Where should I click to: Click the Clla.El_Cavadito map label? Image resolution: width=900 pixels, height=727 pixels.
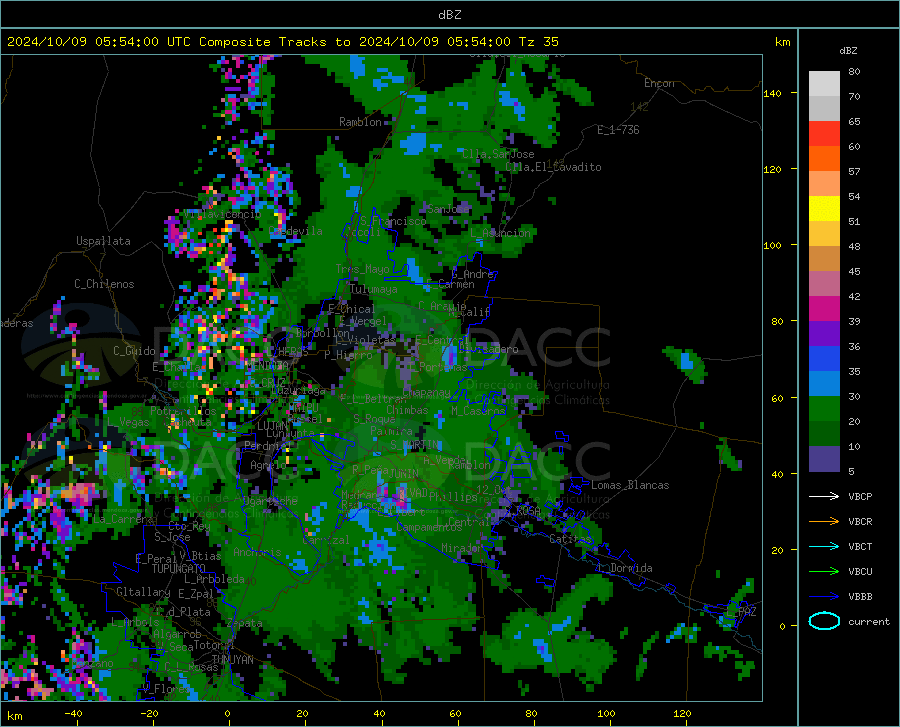tap(553, 167)
